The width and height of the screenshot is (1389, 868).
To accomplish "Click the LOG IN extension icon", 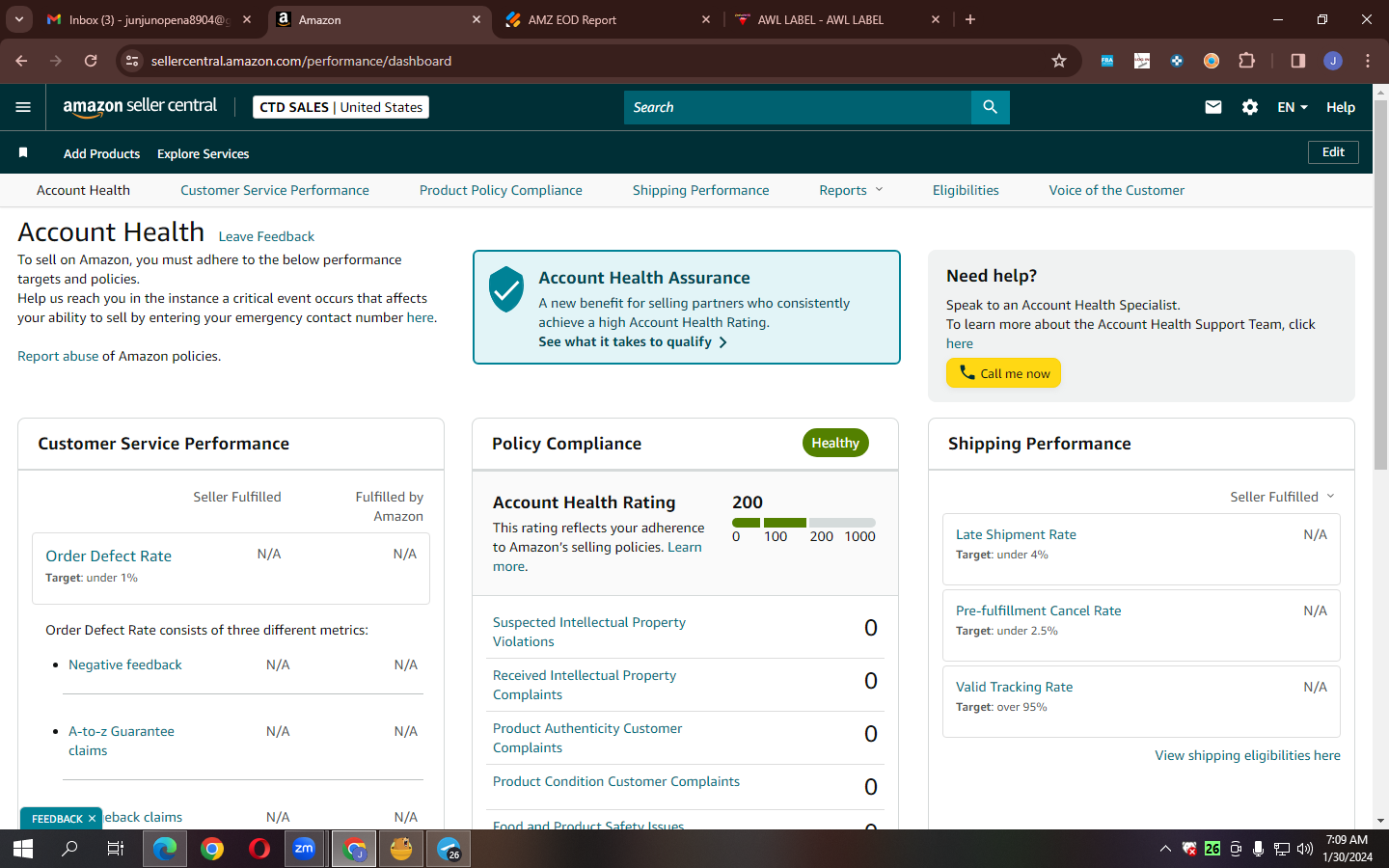I will click(1142, 61).
